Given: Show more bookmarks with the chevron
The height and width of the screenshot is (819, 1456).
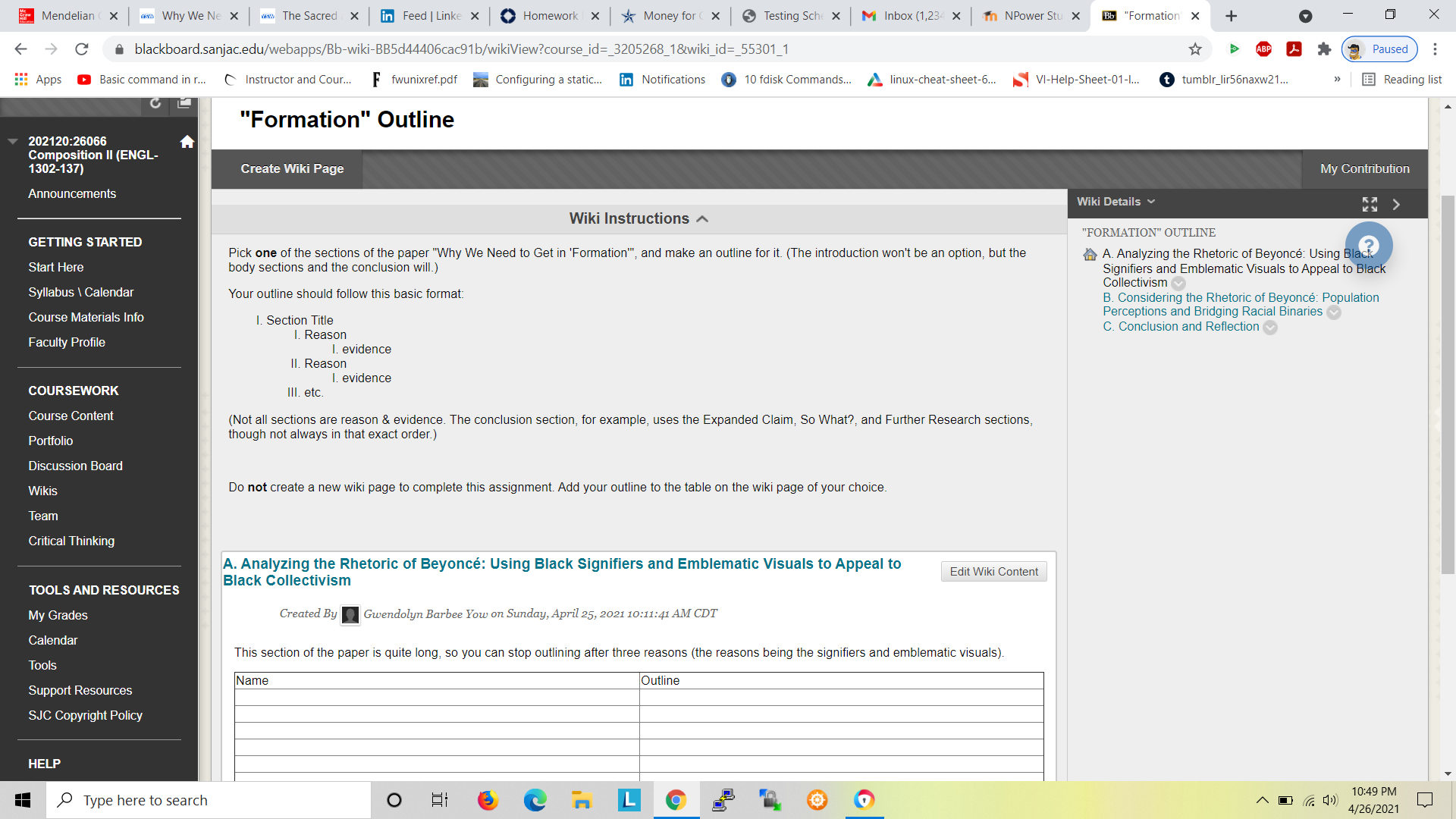Looking at the screenshot, I should click(x=1337, y=80).
